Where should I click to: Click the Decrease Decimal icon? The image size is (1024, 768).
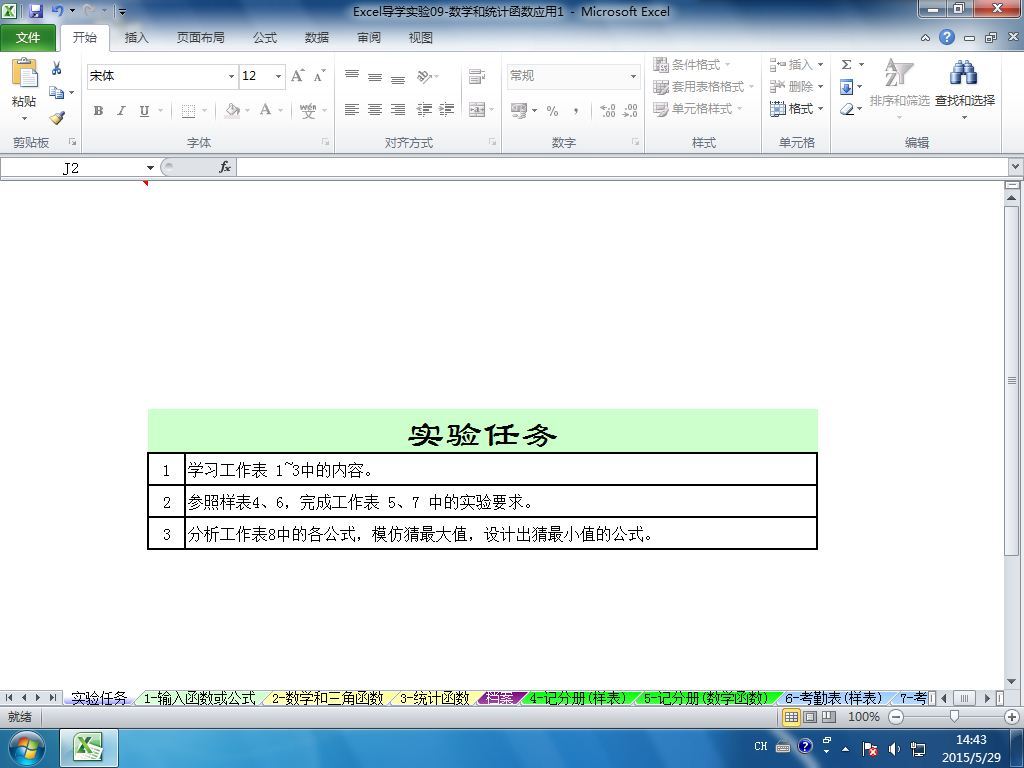point(630,110)
